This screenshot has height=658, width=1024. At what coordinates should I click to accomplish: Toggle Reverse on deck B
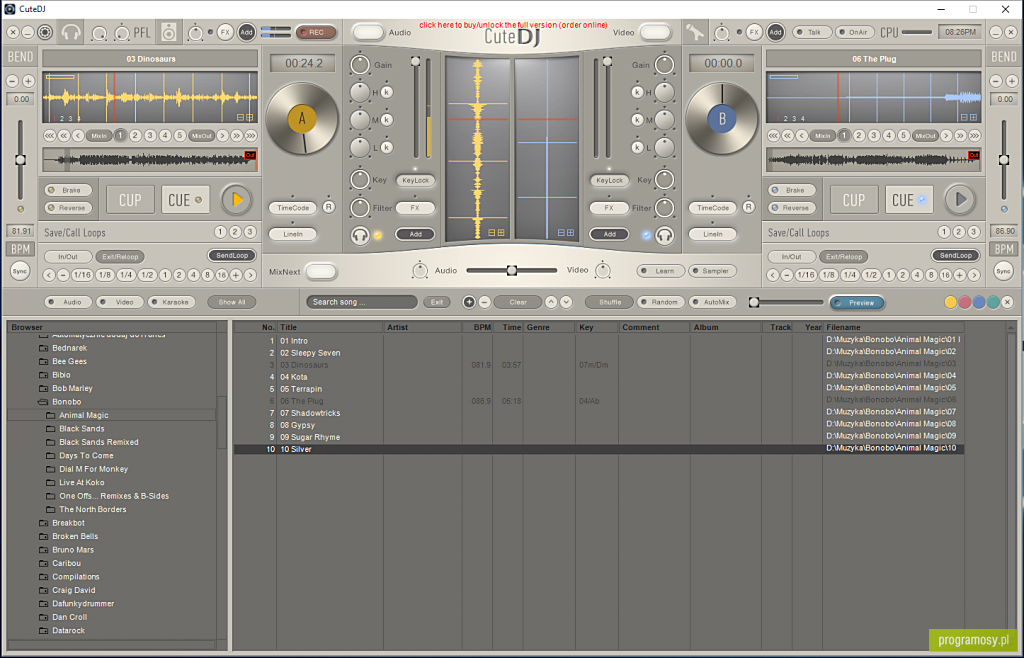point(792,208)
